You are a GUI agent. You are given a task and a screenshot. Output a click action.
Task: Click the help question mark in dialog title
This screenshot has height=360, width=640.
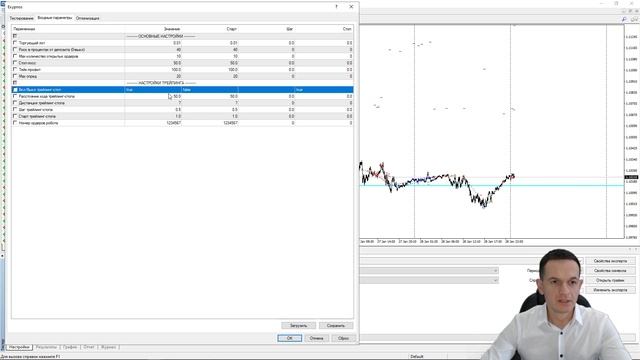click(336, 7)
